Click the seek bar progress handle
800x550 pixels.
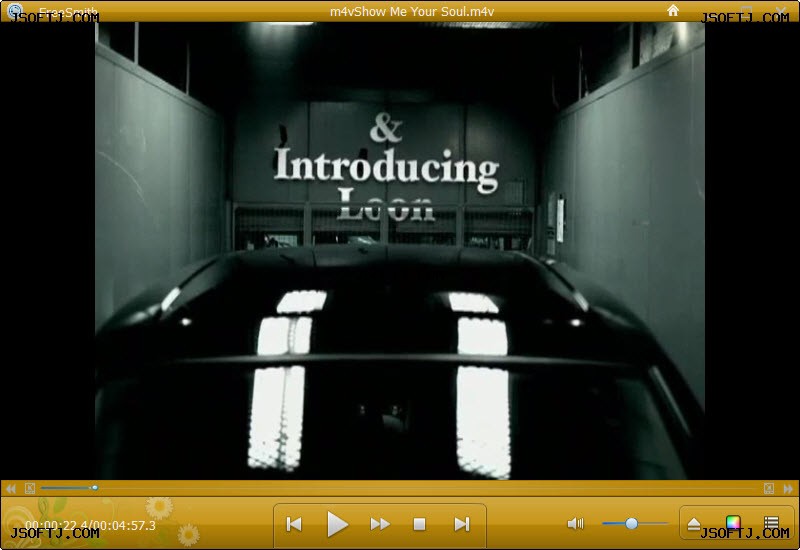[95, 488]
